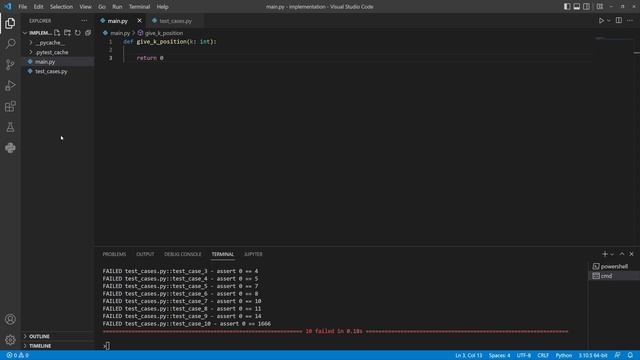Open the File menu
The width and height of the screenshot is (640, 360).
click(x=23, y=7)
